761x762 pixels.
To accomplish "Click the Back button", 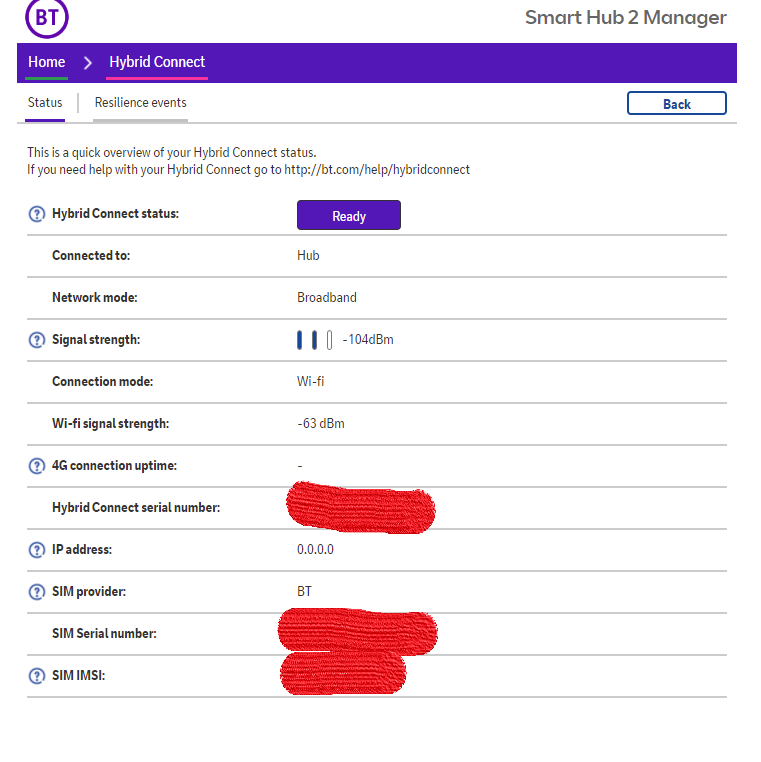I will [676, 104].
